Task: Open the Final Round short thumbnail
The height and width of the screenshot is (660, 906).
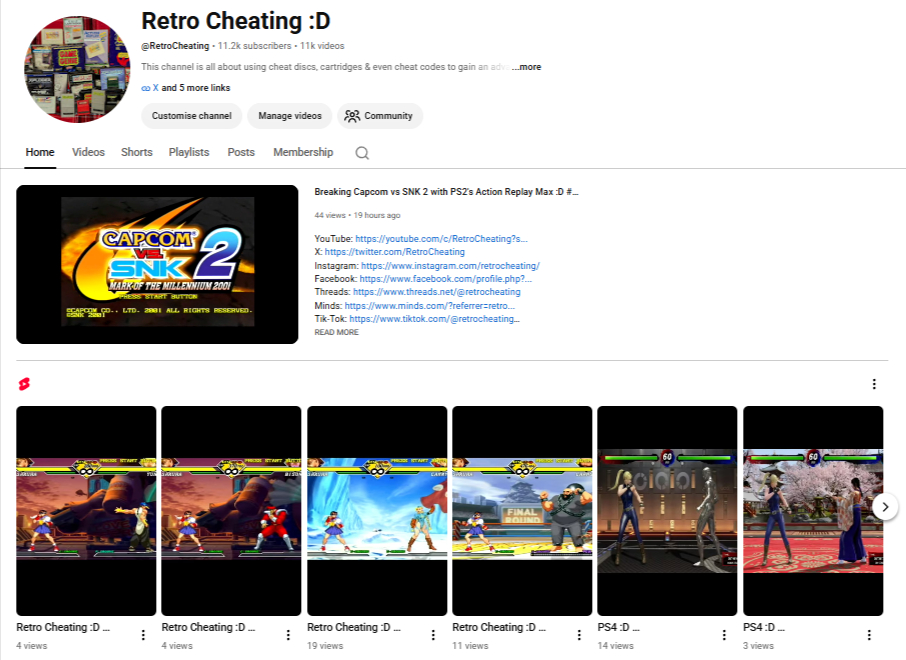Action: pyautogui.click(x=522, y=511)
